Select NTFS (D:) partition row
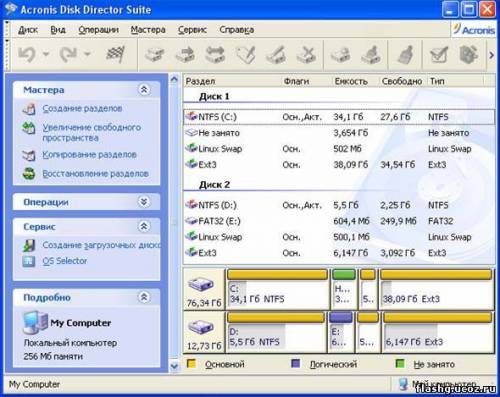The height and width of the screenshot is (397, 500). (x=339, y=205)
